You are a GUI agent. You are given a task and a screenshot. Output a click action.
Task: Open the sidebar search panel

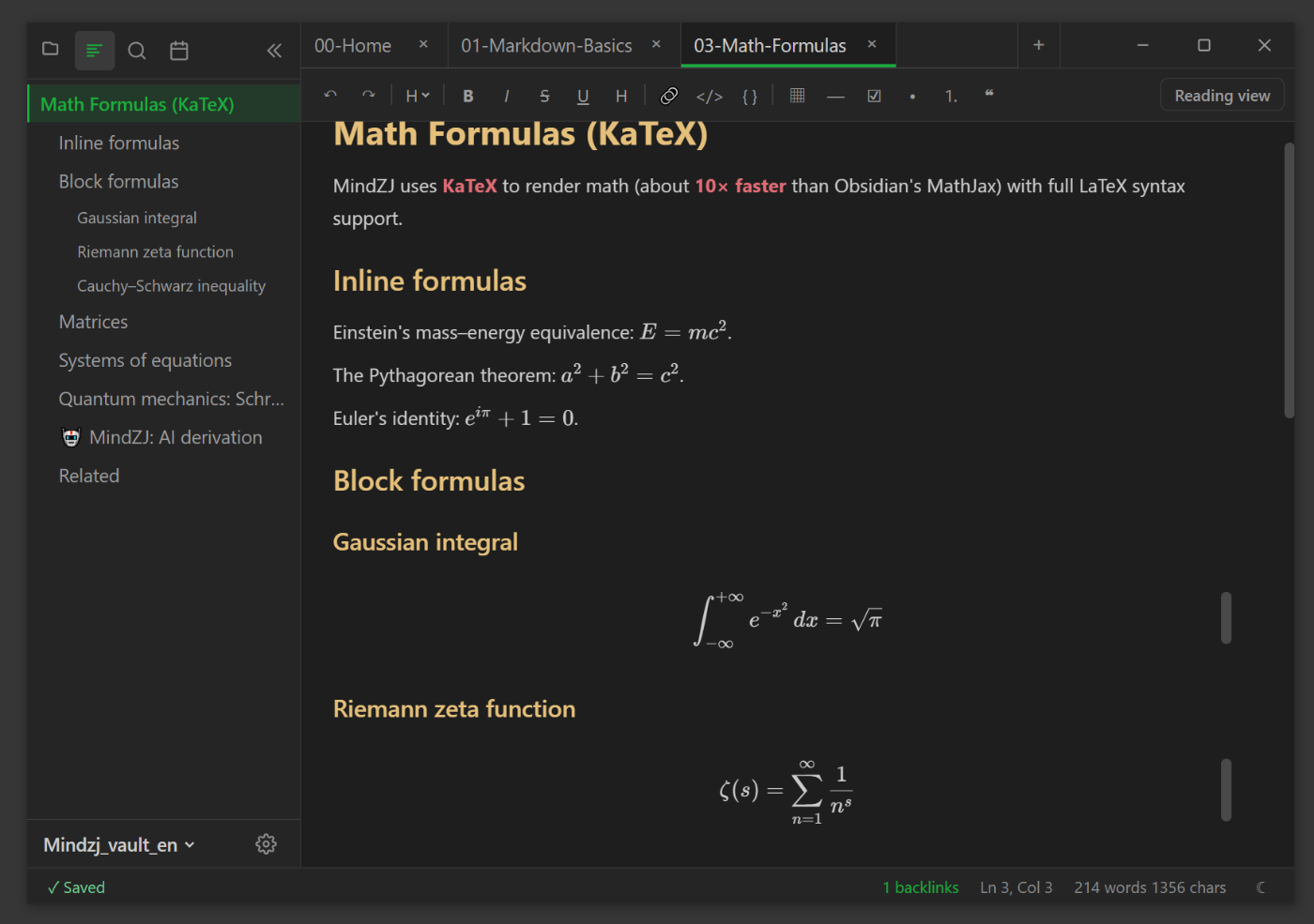(x=137, y=51)
